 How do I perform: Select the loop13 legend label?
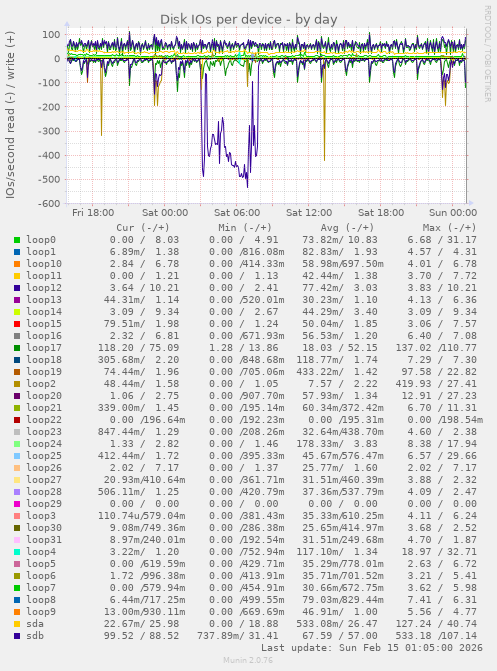click(x=44, y=300)
